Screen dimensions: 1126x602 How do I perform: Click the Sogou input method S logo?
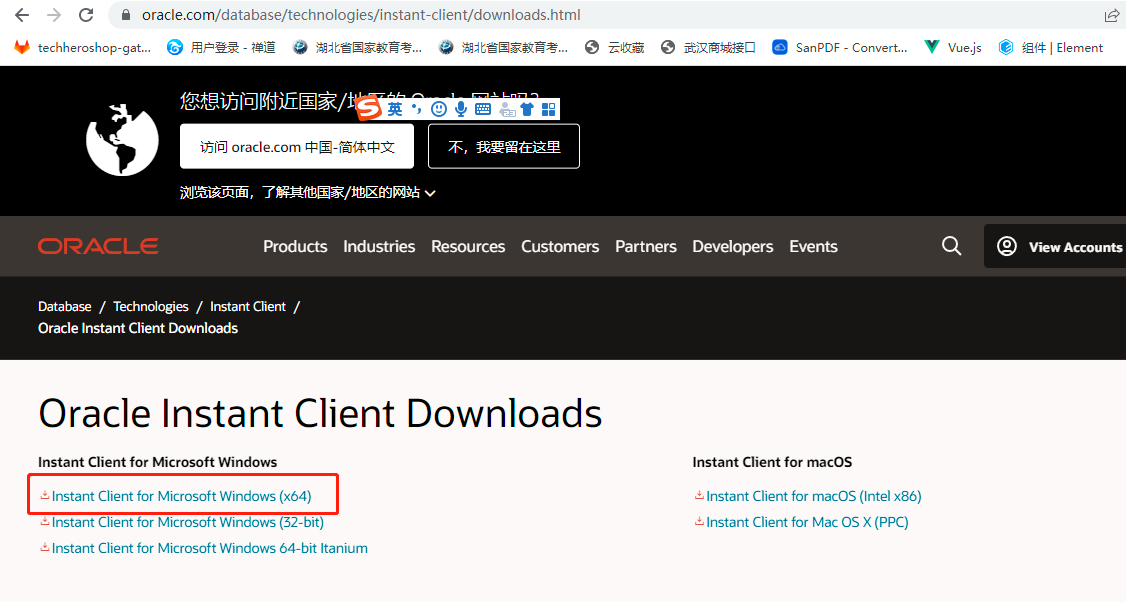[x=369, y=108]
